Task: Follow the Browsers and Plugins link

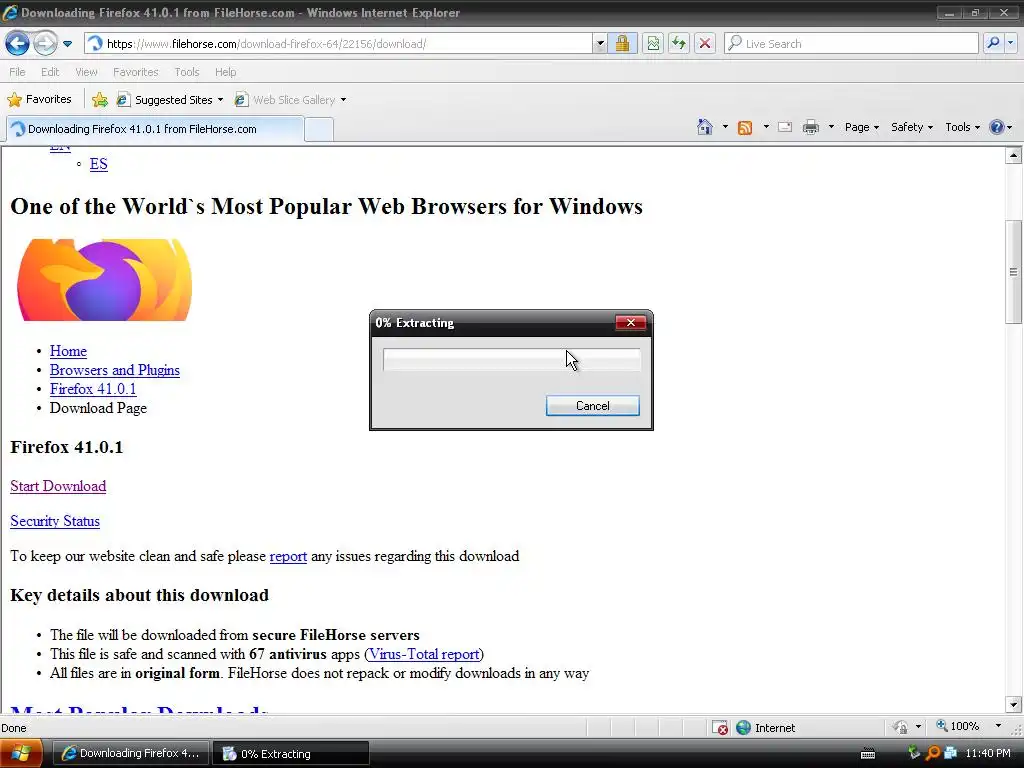Action: [x=114, y=370]
